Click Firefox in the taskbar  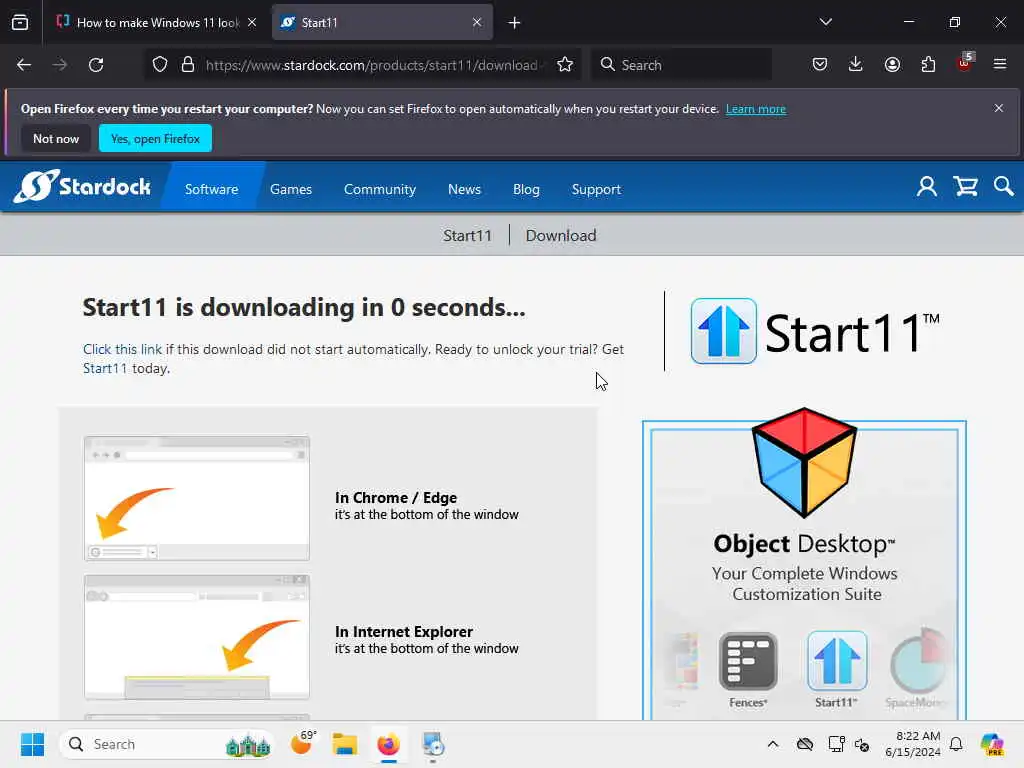pyautogui.click(x=389, y=744)
